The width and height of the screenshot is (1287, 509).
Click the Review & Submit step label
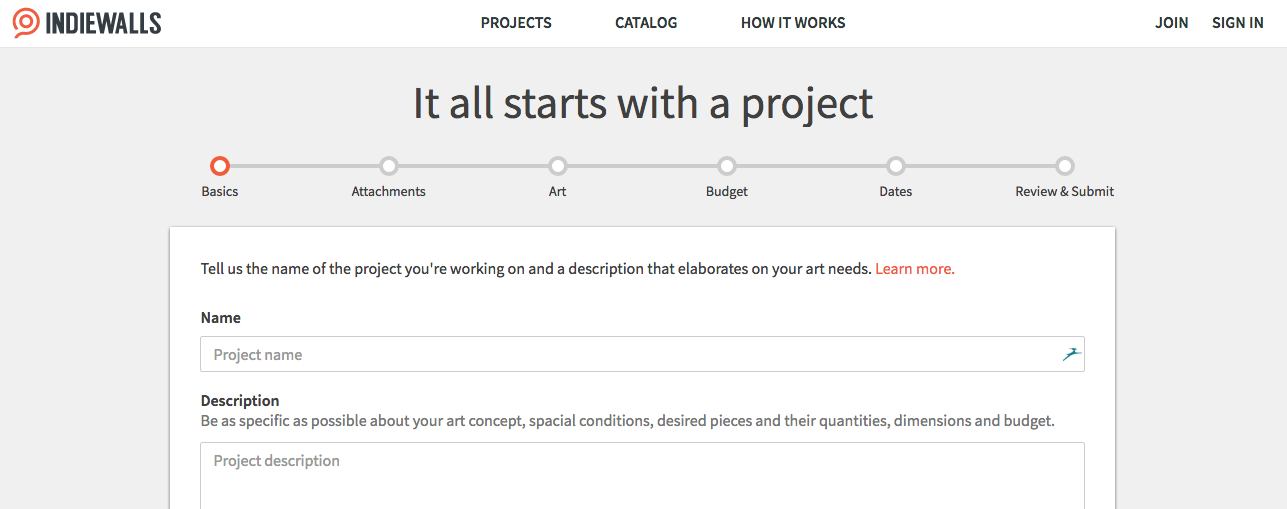pyautogui.click(x=1065, y=191)
